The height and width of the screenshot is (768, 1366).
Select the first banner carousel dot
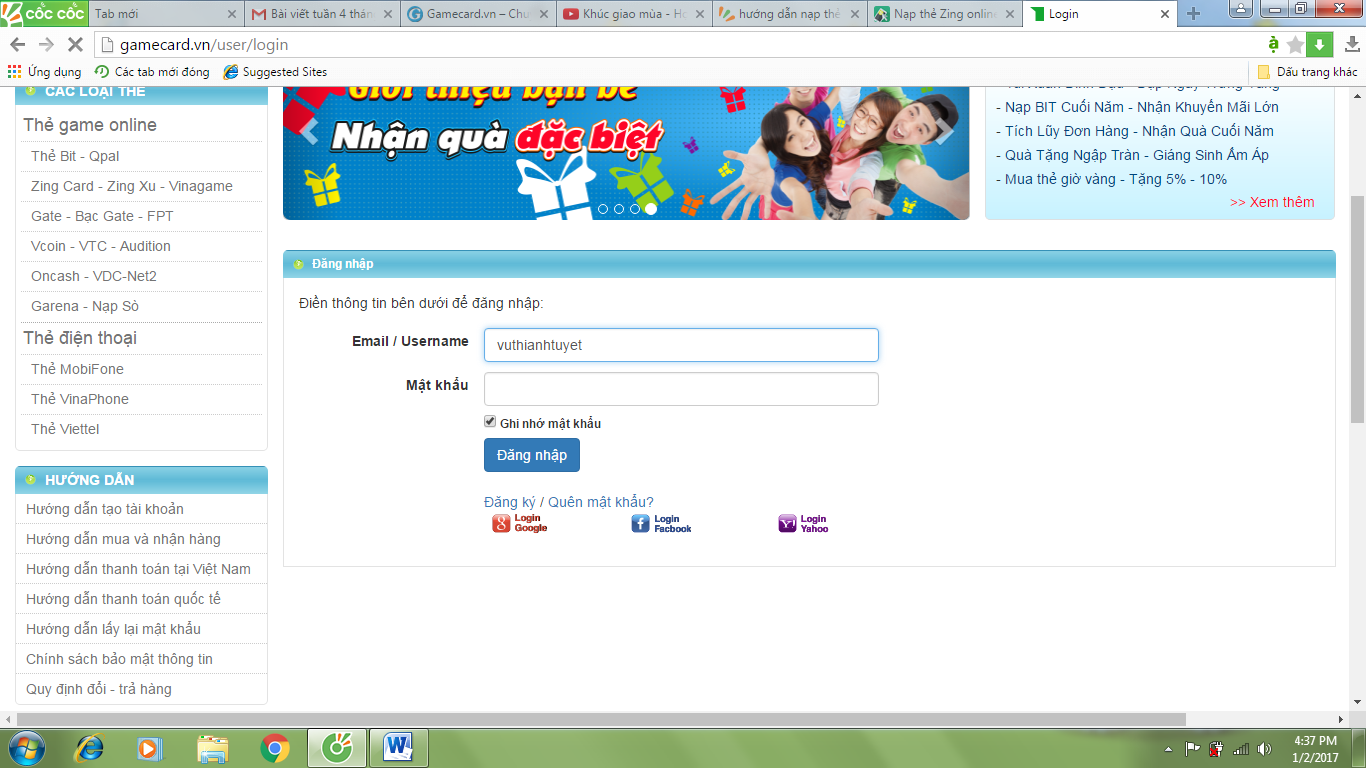(x=603, y=209)
